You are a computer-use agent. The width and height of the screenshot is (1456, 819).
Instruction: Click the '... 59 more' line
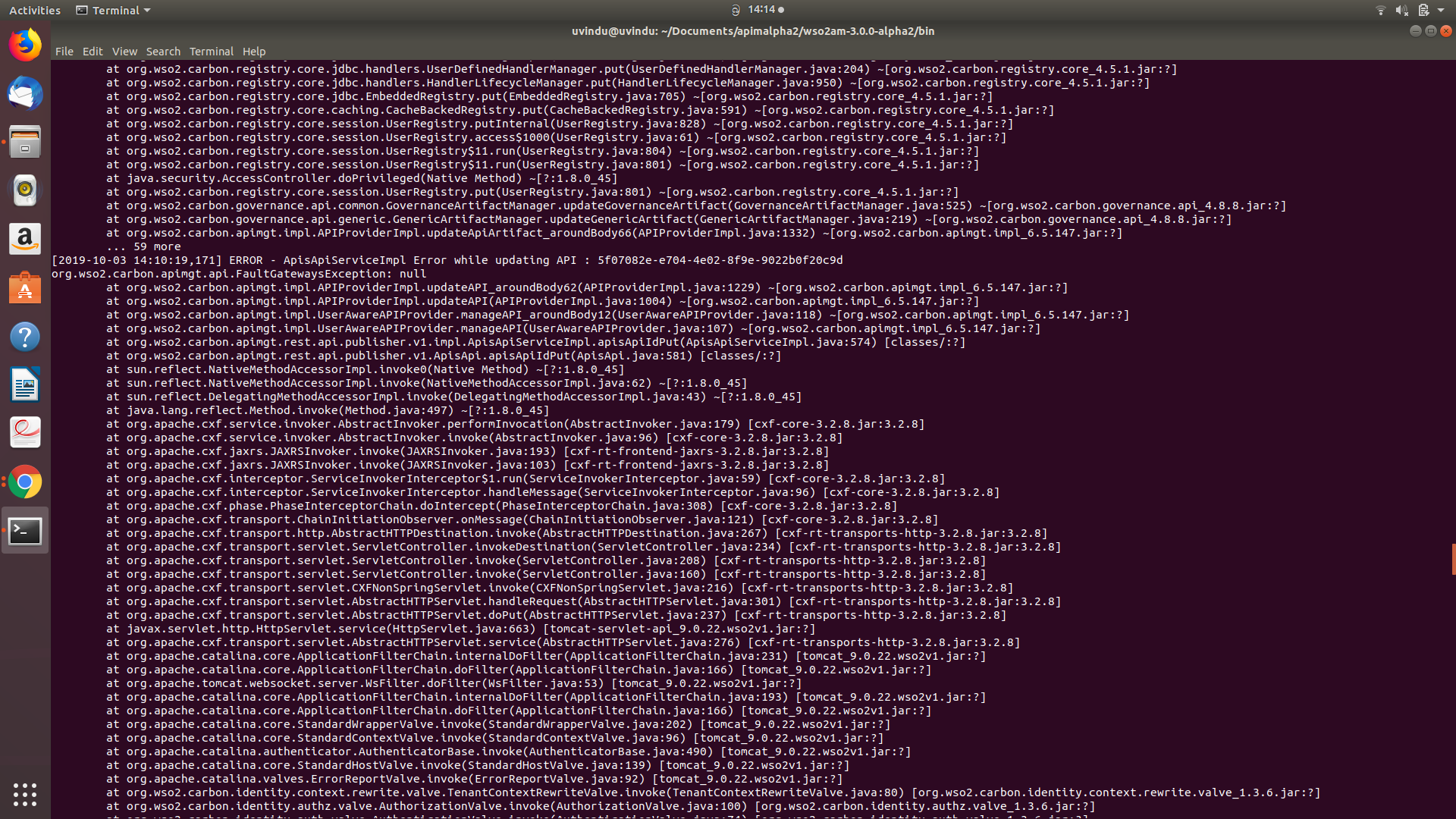point(143,246)
